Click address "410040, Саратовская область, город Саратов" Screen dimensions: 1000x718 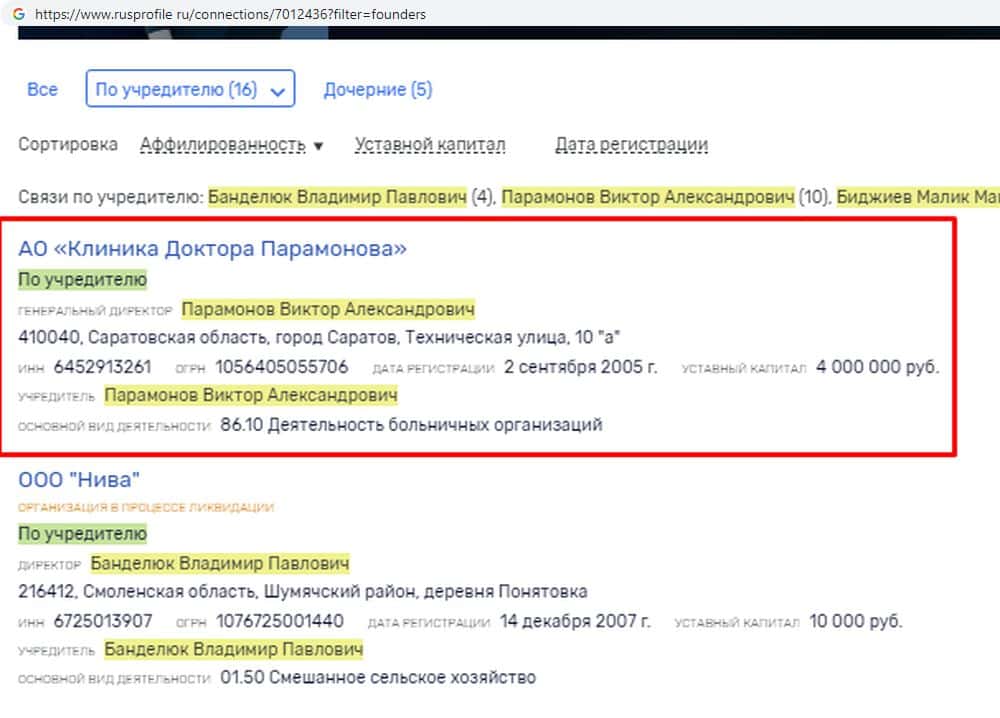click(x=209, y=337)
